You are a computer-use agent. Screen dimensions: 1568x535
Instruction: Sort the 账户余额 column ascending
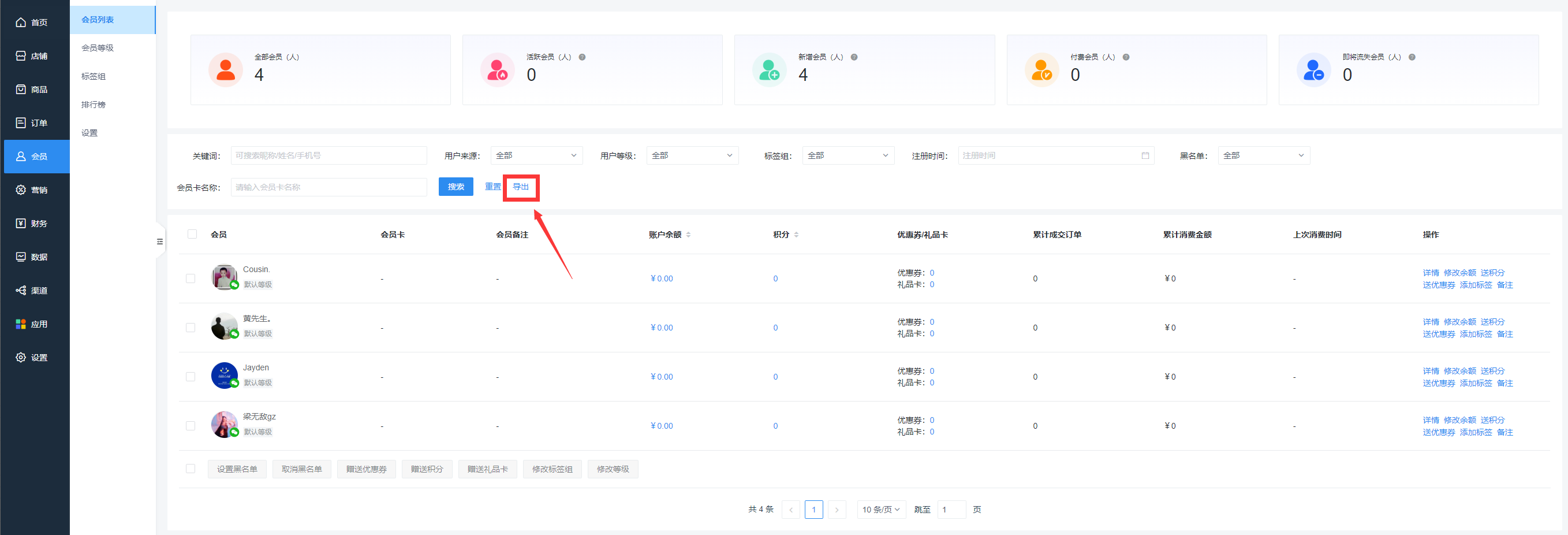pyautogui.click(x=689, y=232)
